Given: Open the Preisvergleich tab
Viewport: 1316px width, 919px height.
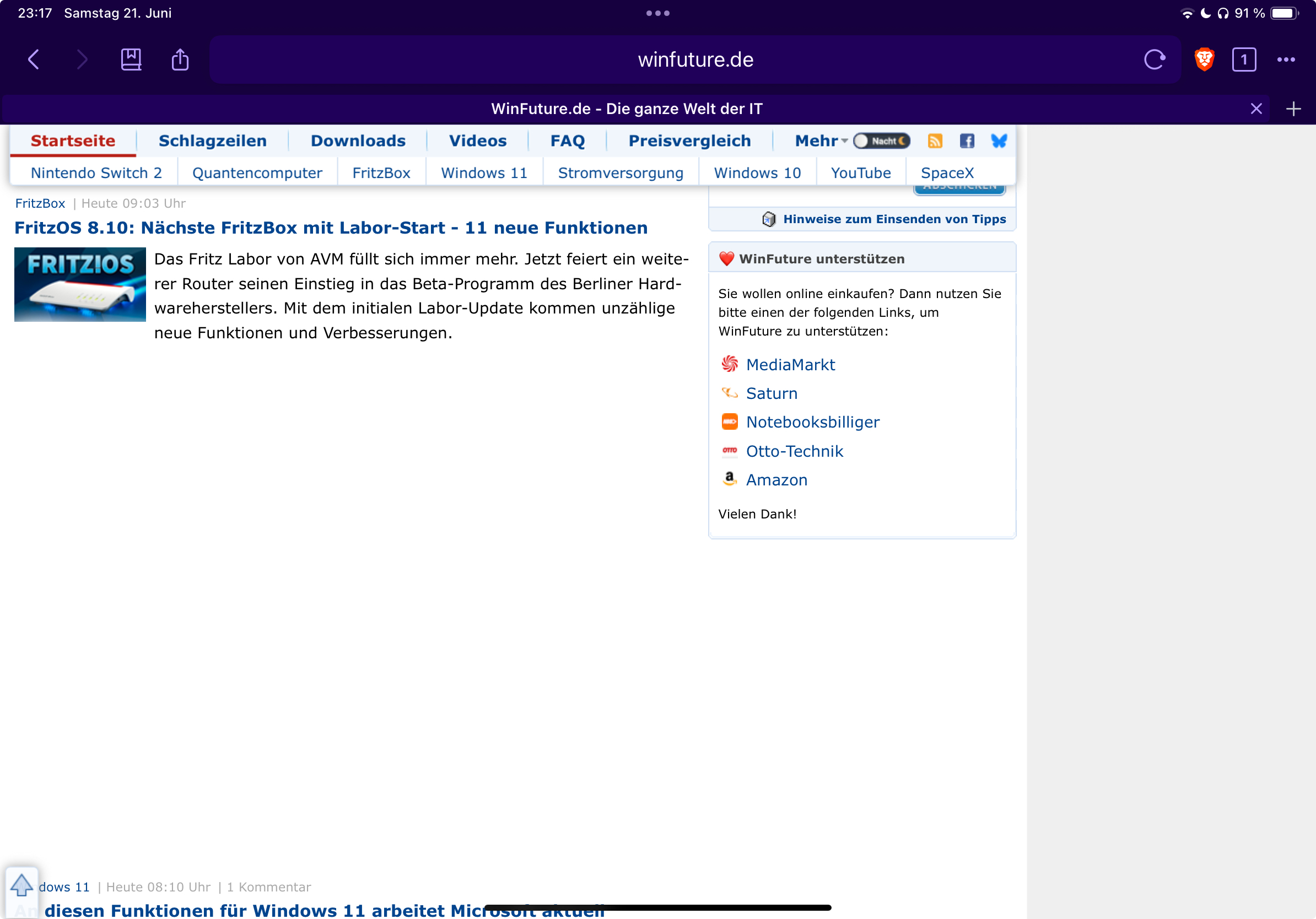Looking at the screenshot, I should tap(689, 141).
